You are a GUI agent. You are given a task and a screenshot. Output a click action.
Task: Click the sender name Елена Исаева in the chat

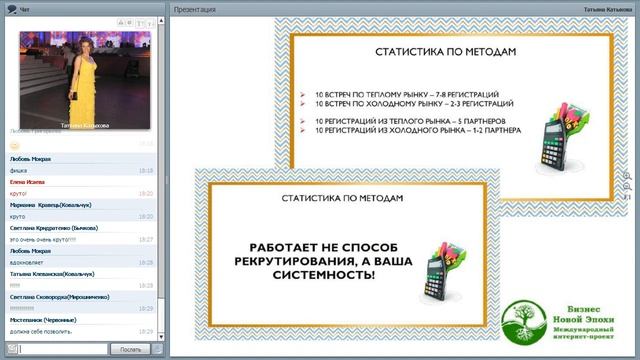tap(27, 182)
